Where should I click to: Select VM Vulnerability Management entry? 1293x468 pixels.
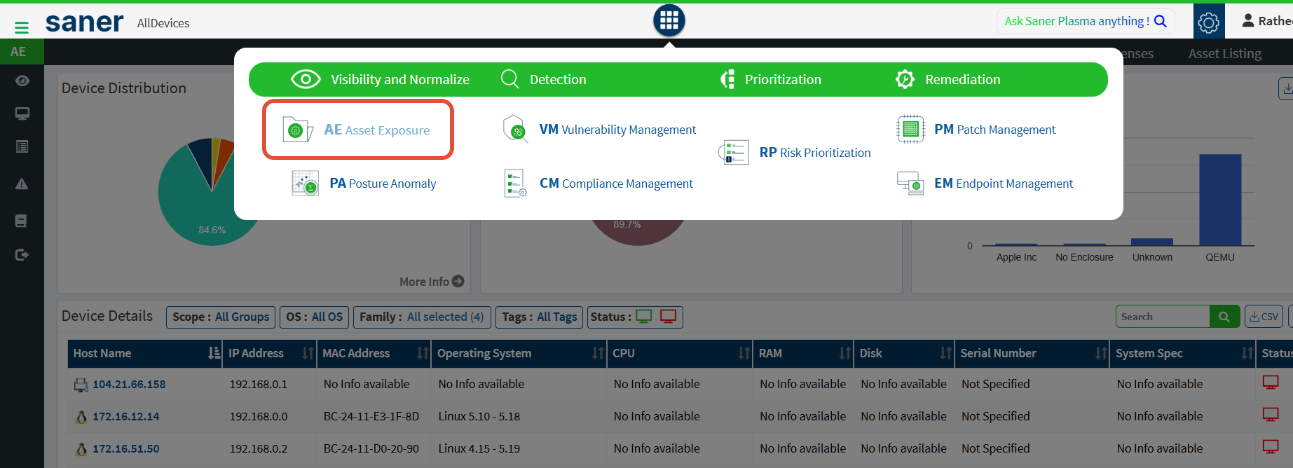click(617, 130)
